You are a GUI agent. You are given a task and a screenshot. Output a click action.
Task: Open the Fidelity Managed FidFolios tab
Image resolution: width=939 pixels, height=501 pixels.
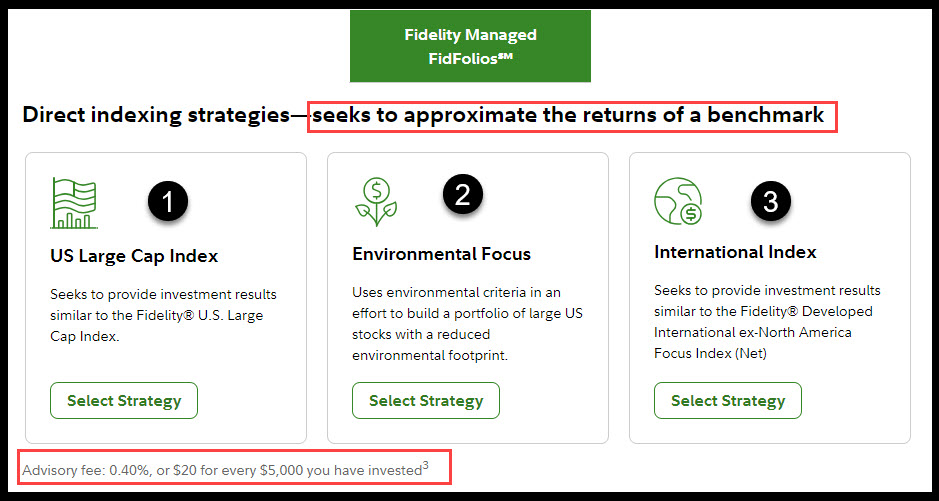[470, 46]
